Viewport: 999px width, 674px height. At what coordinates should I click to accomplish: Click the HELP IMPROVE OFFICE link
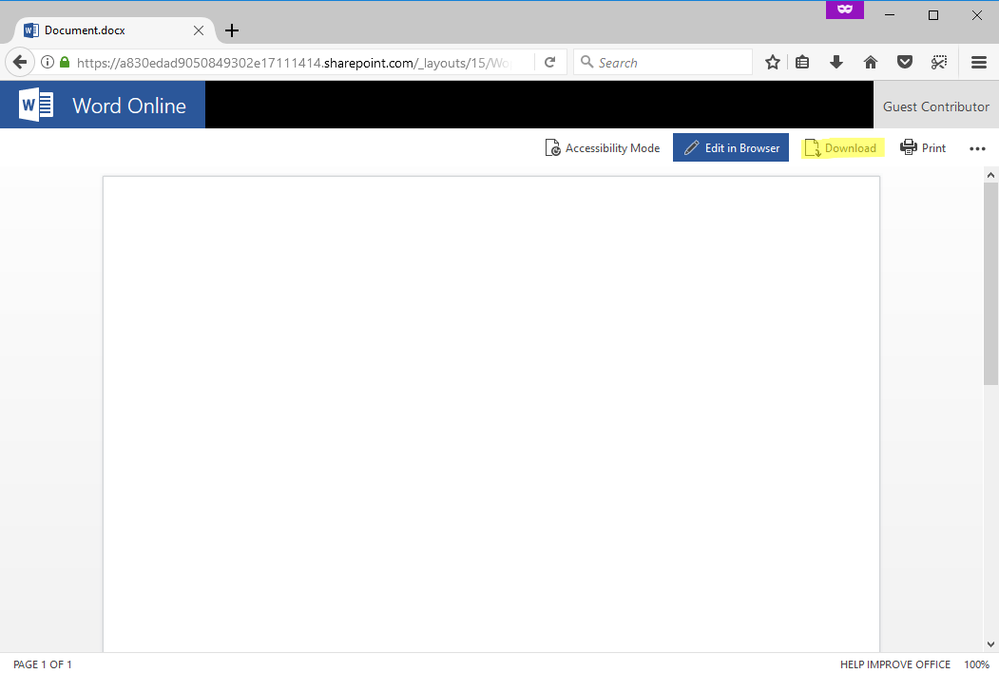pyautogui.click(x=895, y=664)
